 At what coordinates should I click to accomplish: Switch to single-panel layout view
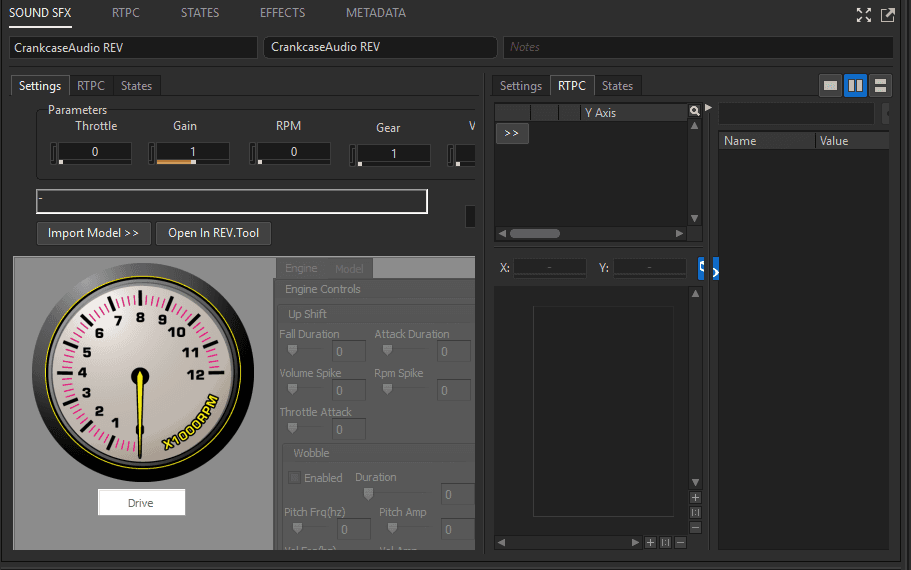pos(830,86)
